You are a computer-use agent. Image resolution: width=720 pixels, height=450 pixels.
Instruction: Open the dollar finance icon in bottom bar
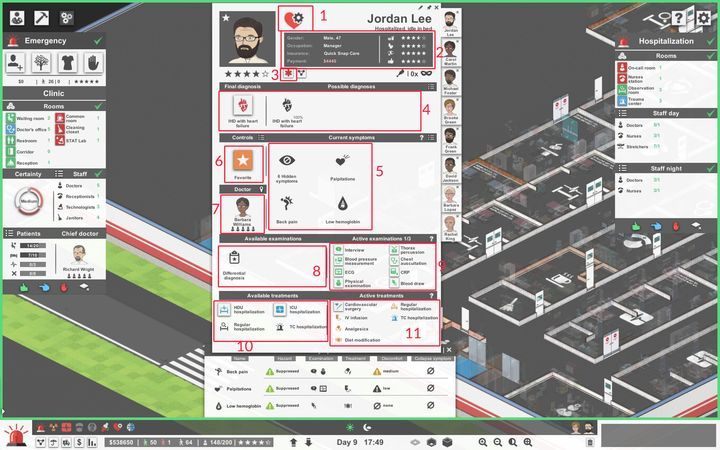79,442
